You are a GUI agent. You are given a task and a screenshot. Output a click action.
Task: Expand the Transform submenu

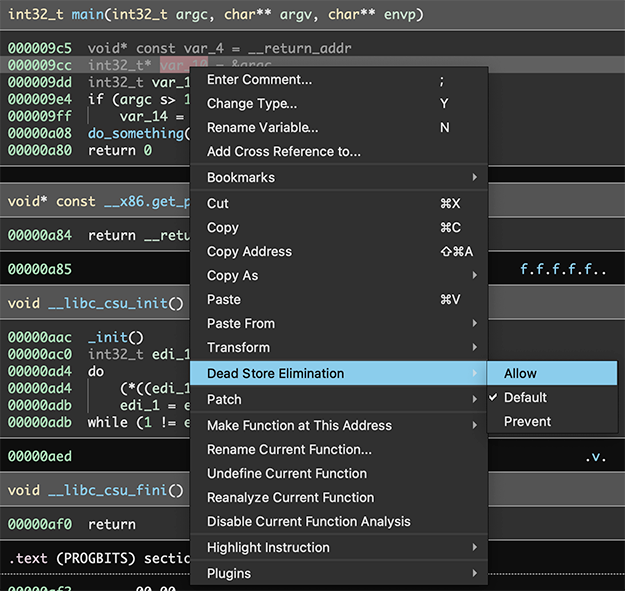click(339, 347)
